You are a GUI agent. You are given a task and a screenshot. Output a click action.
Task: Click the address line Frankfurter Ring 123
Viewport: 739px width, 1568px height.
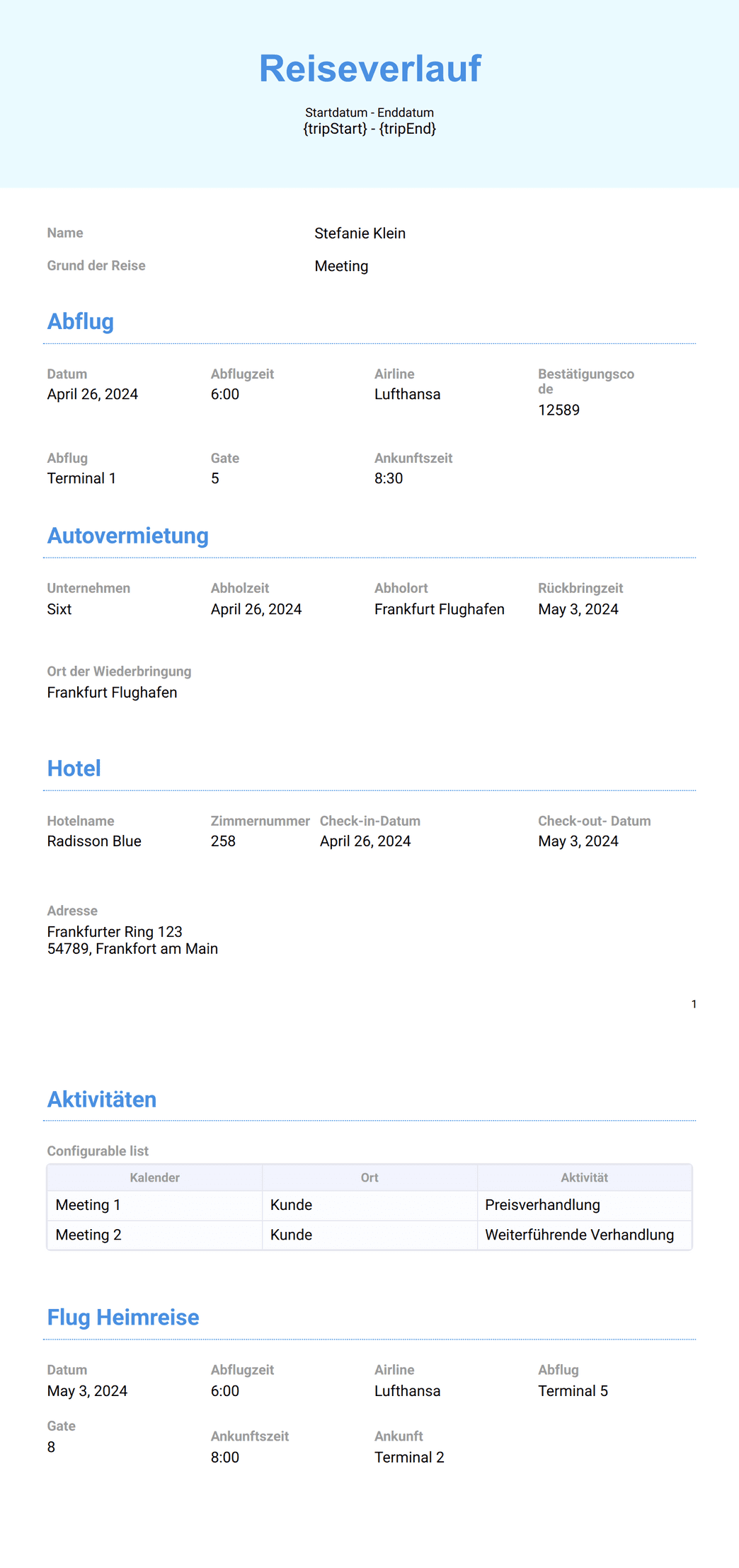[115, 932]
